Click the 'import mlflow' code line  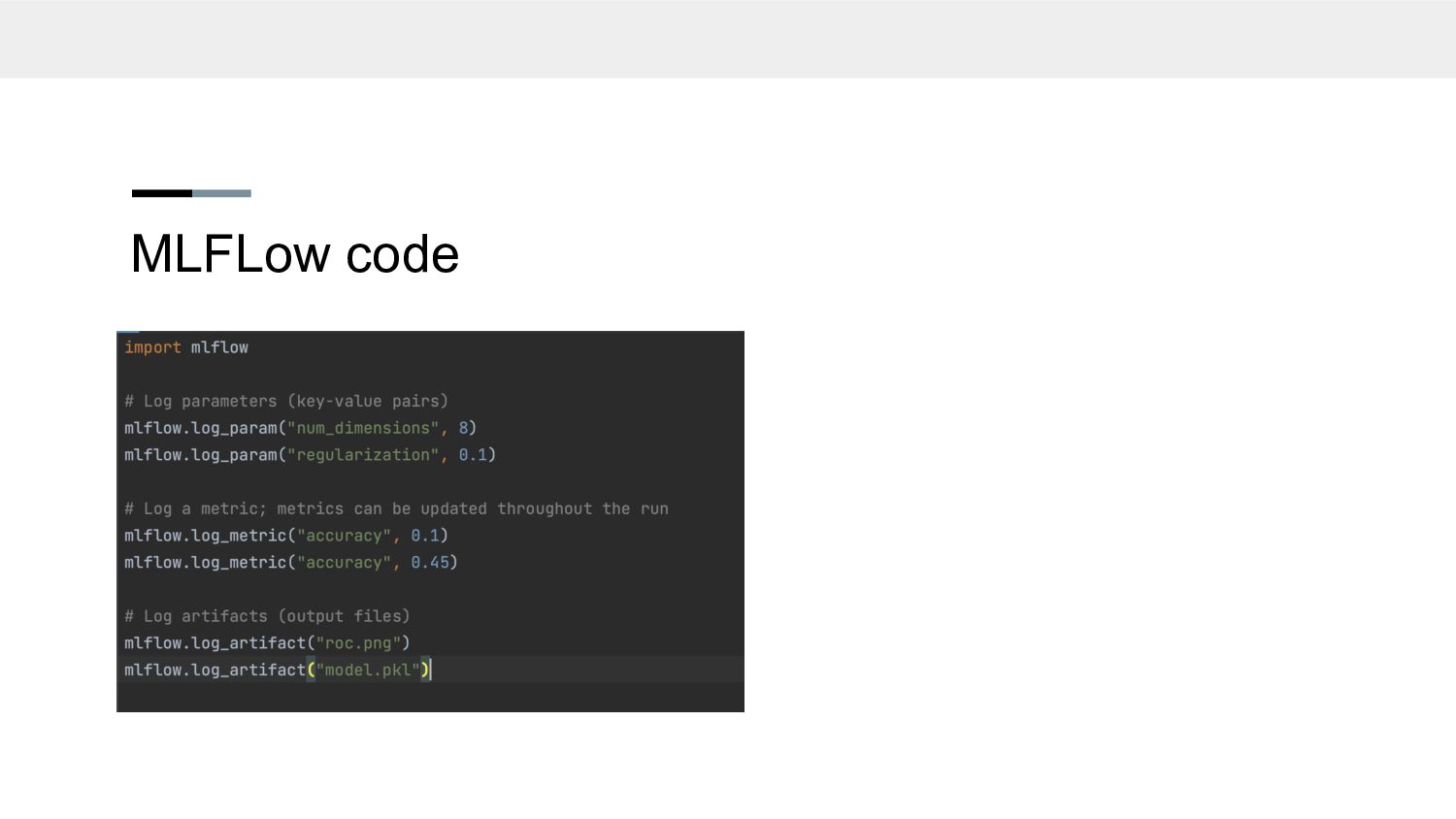click(186, 347)
